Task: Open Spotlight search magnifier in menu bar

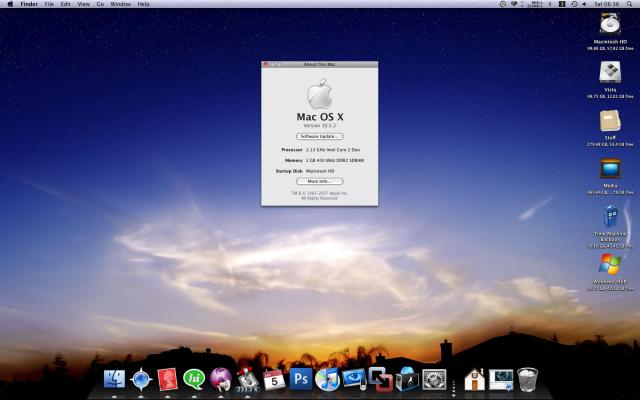Action: (x=629, y=4)
